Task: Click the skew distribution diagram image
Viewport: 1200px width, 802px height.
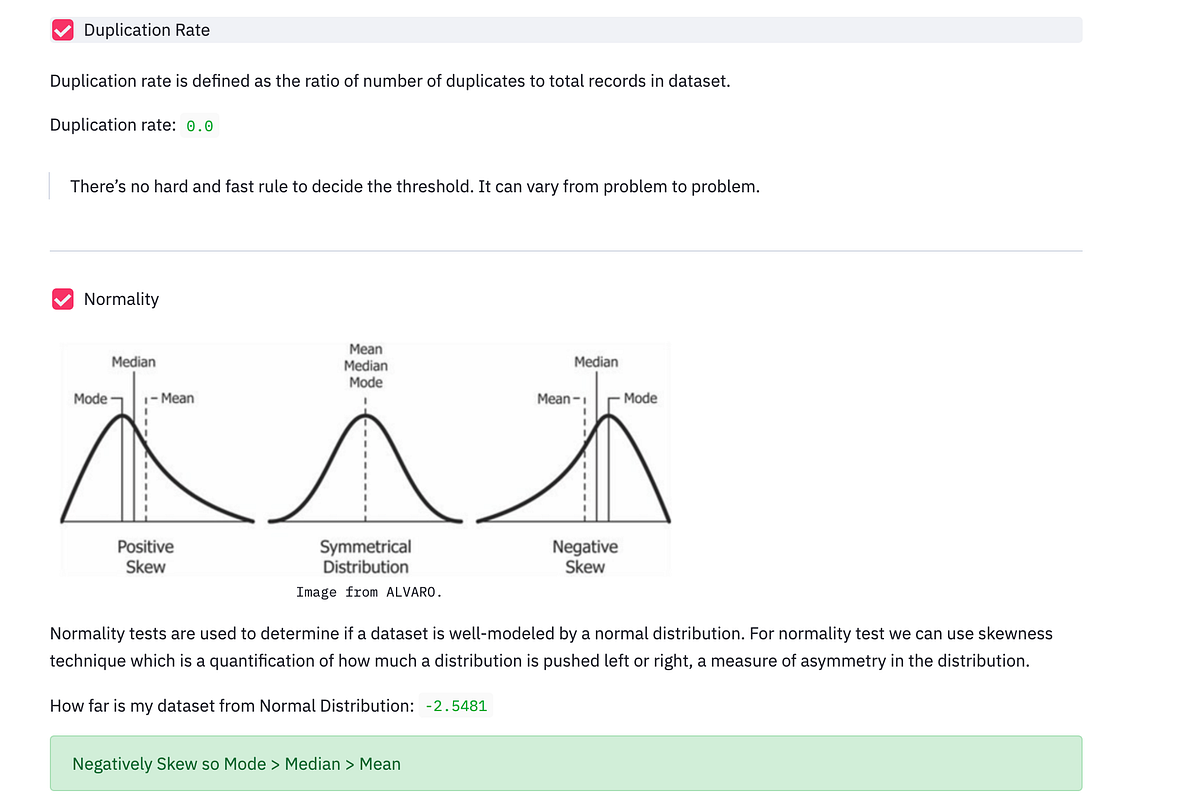Action: pos(366,458)
